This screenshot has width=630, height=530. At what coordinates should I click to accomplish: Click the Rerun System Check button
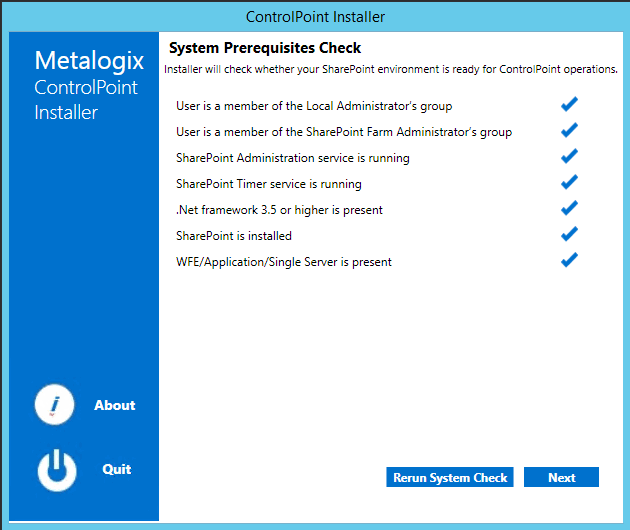pyautogui.click(x=450, y=477)
